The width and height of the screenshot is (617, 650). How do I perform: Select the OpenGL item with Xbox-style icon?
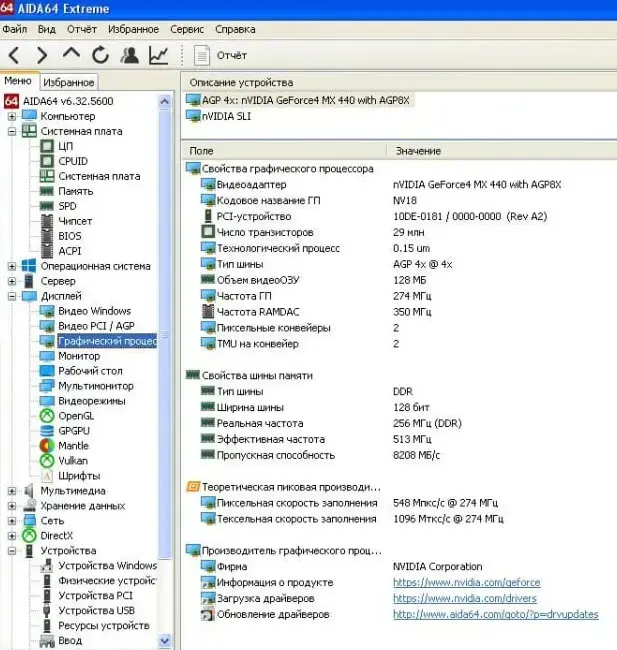(75, 416)
